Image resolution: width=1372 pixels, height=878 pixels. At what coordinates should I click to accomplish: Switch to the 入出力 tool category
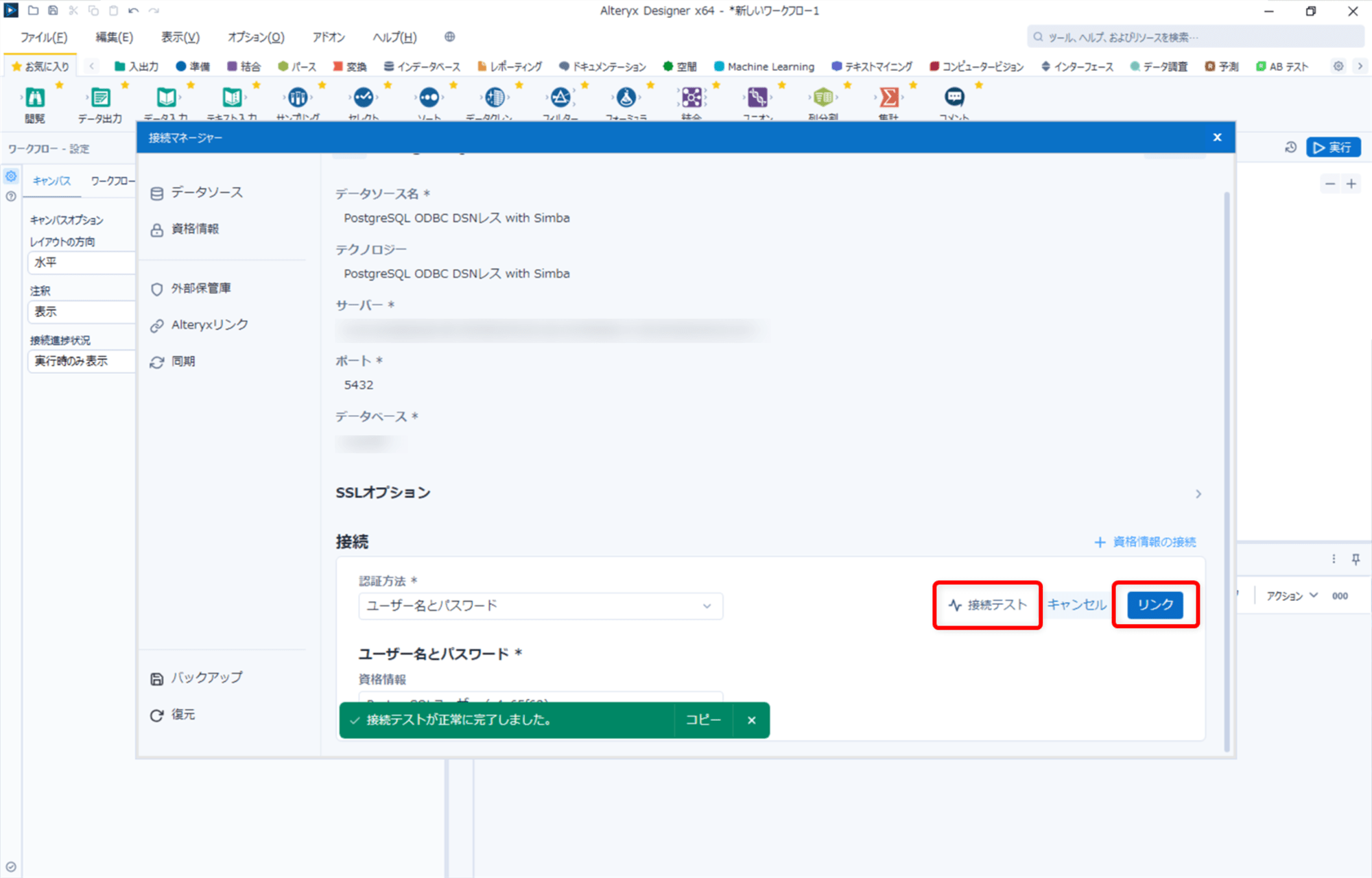coord(137,67)
